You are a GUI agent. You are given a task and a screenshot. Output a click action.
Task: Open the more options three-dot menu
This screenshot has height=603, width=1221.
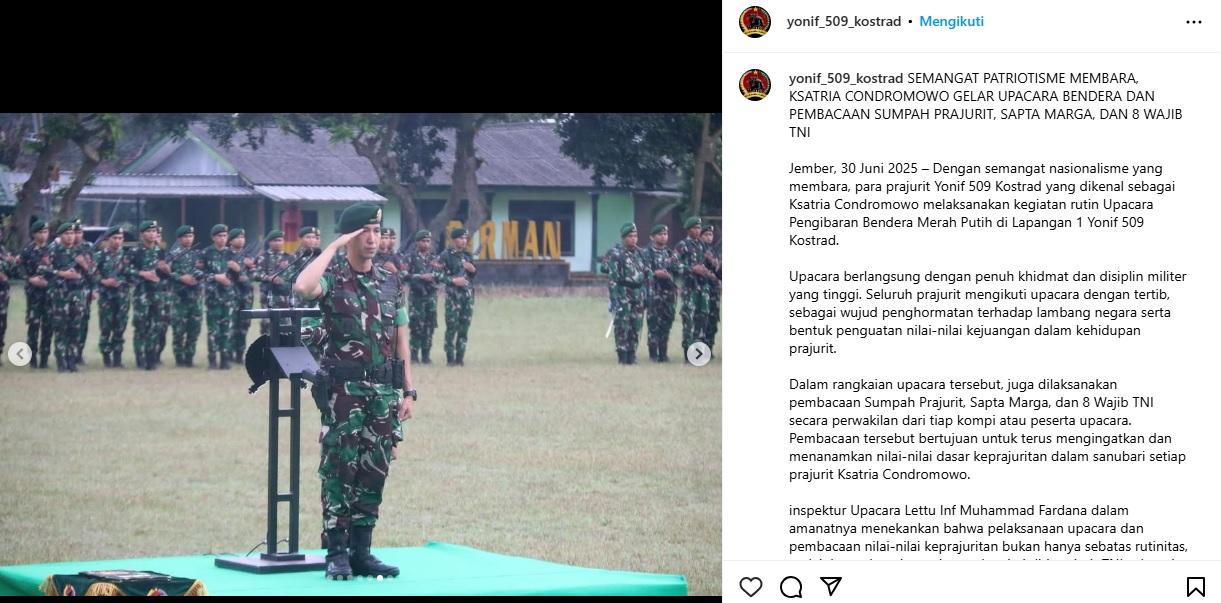(1194, 22)
